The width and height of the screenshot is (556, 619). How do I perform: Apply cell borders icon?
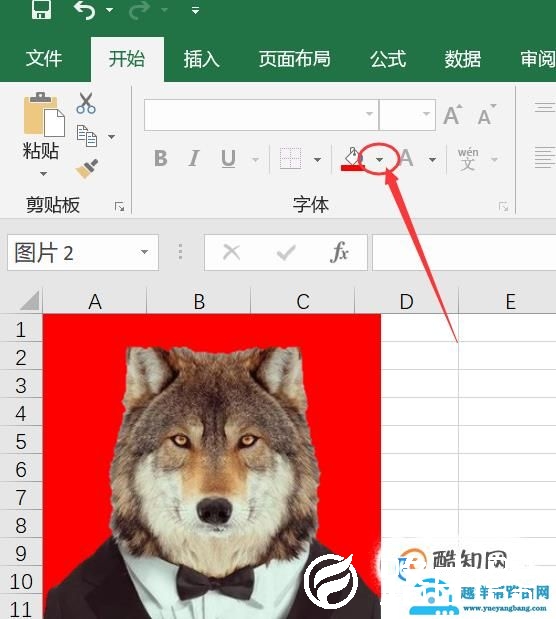point(290,159)
